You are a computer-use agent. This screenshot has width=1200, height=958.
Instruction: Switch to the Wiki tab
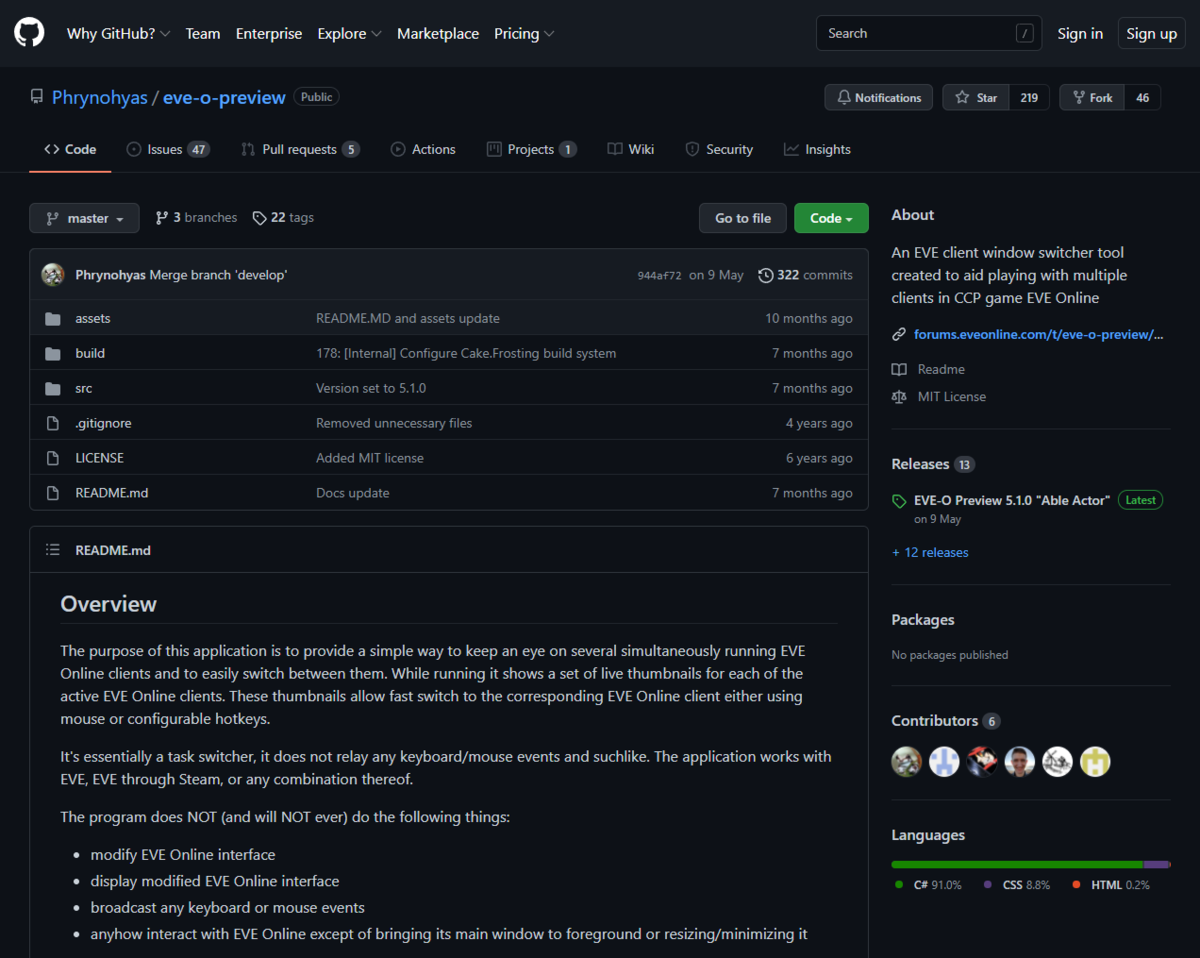click(x=631, y=149)
